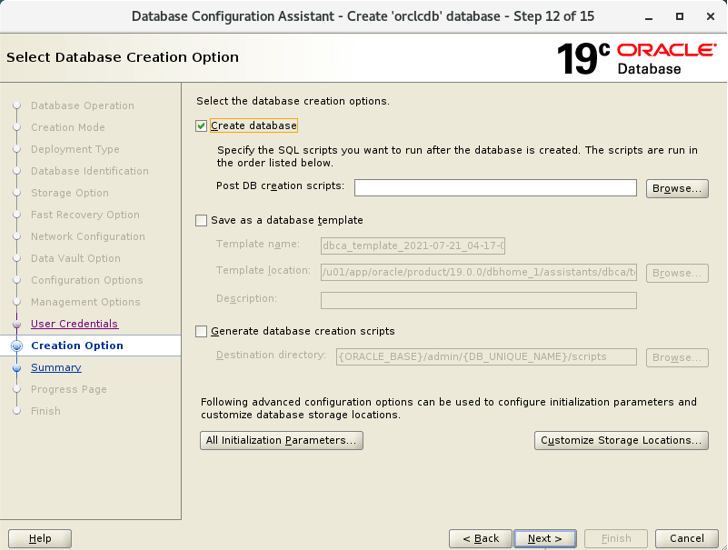The width and height of the screenshot is (728, 550).
Task: Click 'Select the database creation options.' text
Action: coord(293,101)
